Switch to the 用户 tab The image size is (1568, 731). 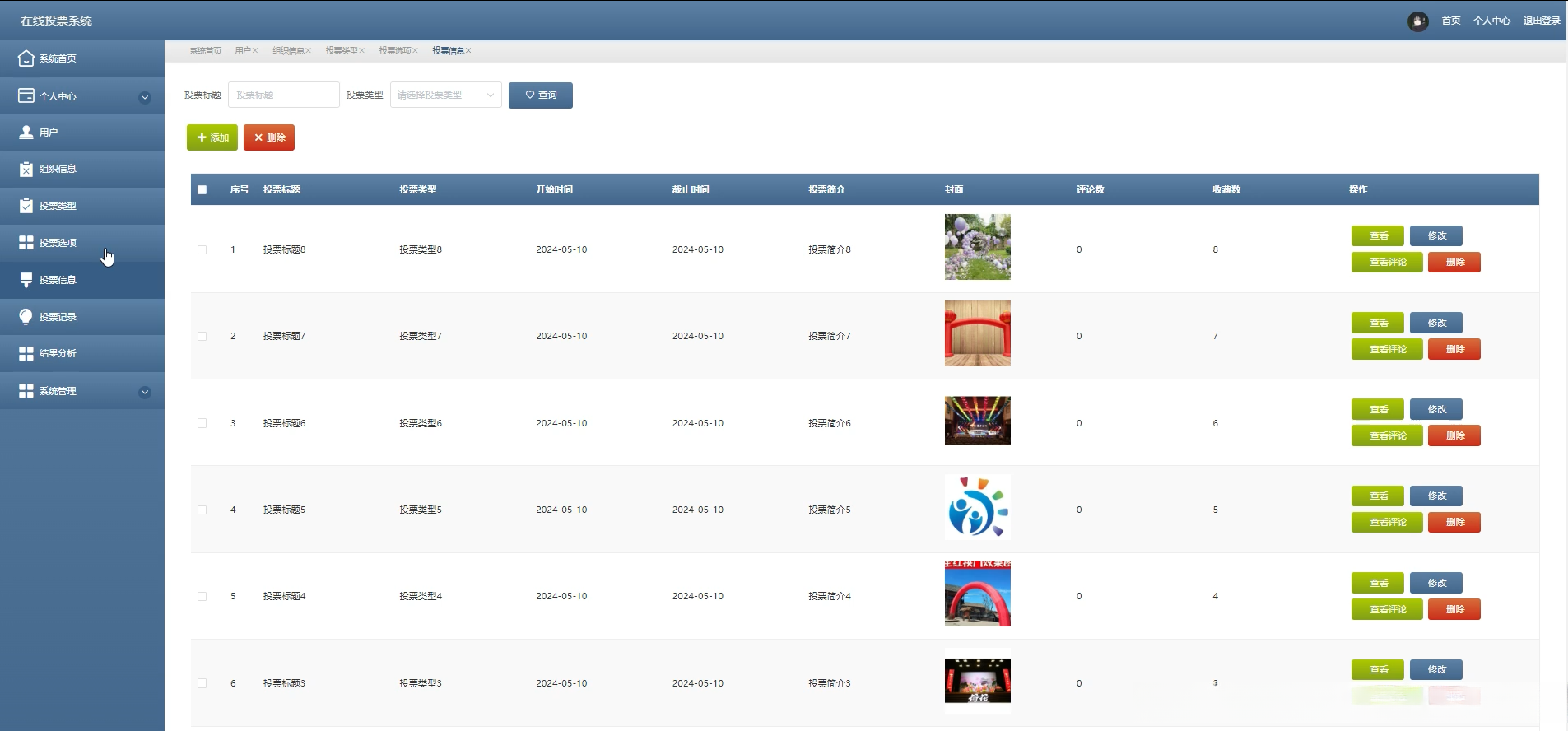click(x=242, y=51)
